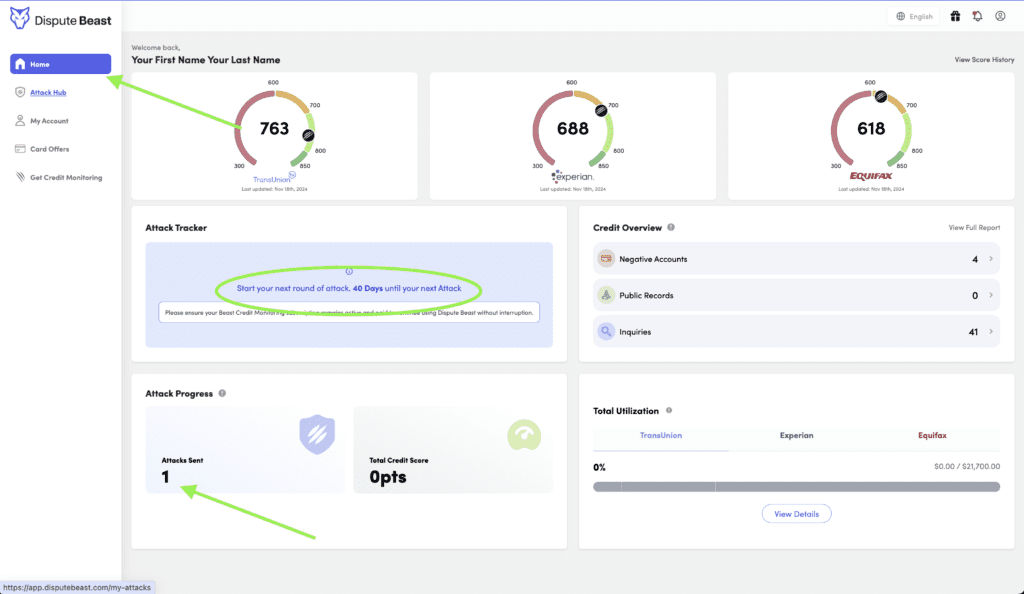Click the Dispute Beast logo

[x=61, y=19]
